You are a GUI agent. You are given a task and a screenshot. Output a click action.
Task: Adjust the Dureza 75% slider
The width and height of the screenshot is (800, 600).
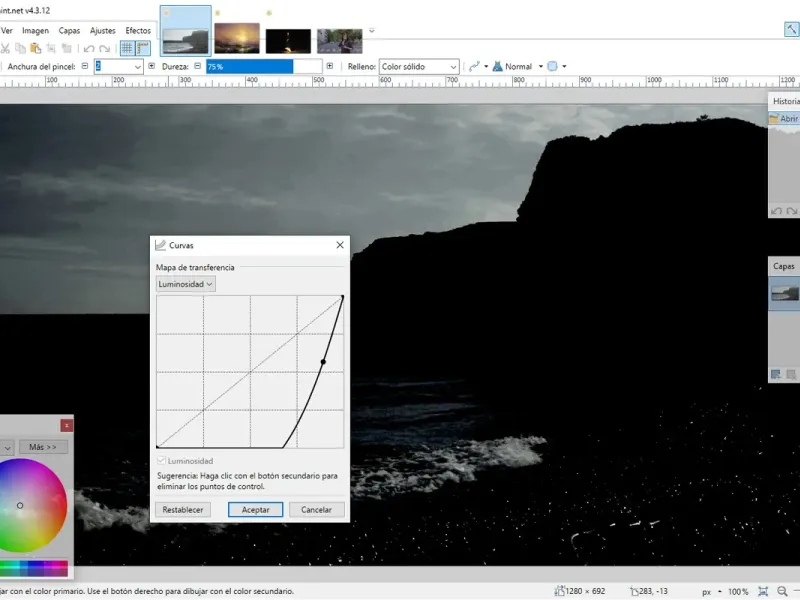click(264, 67)
